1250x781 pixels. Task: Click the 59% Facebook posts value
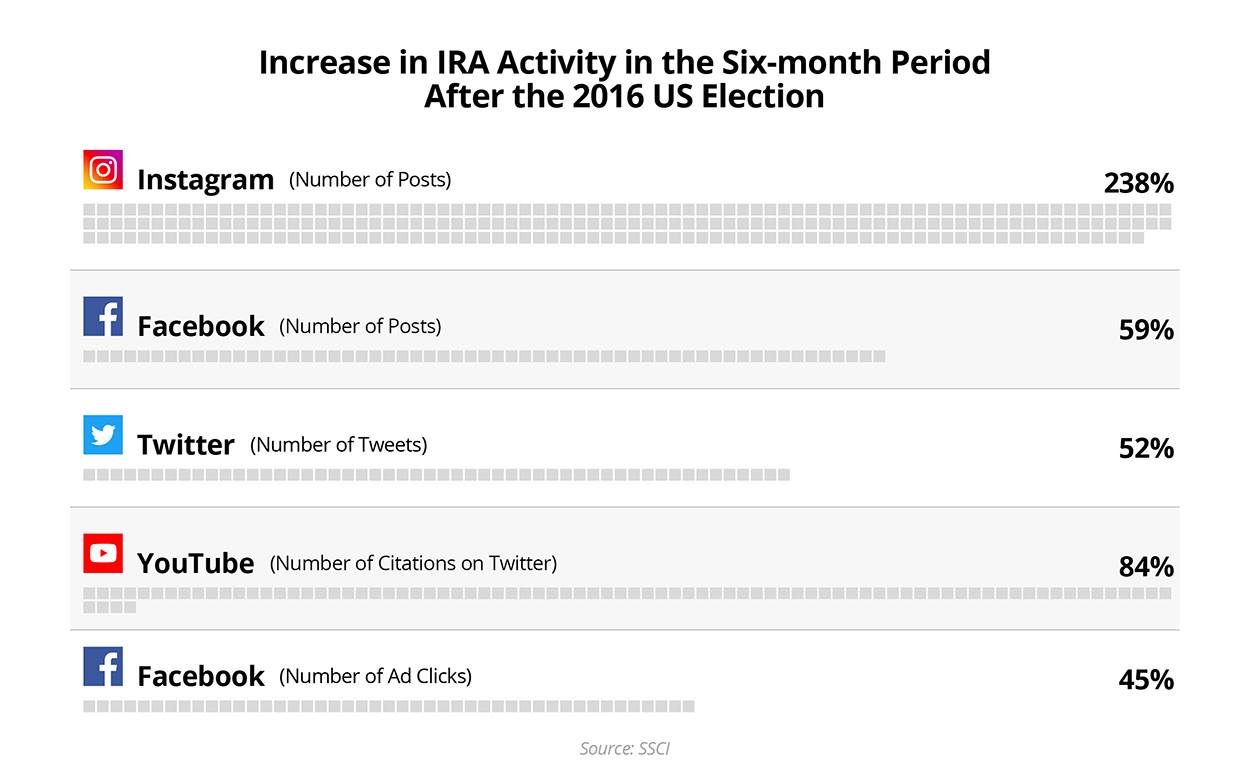coord(1146,330)
